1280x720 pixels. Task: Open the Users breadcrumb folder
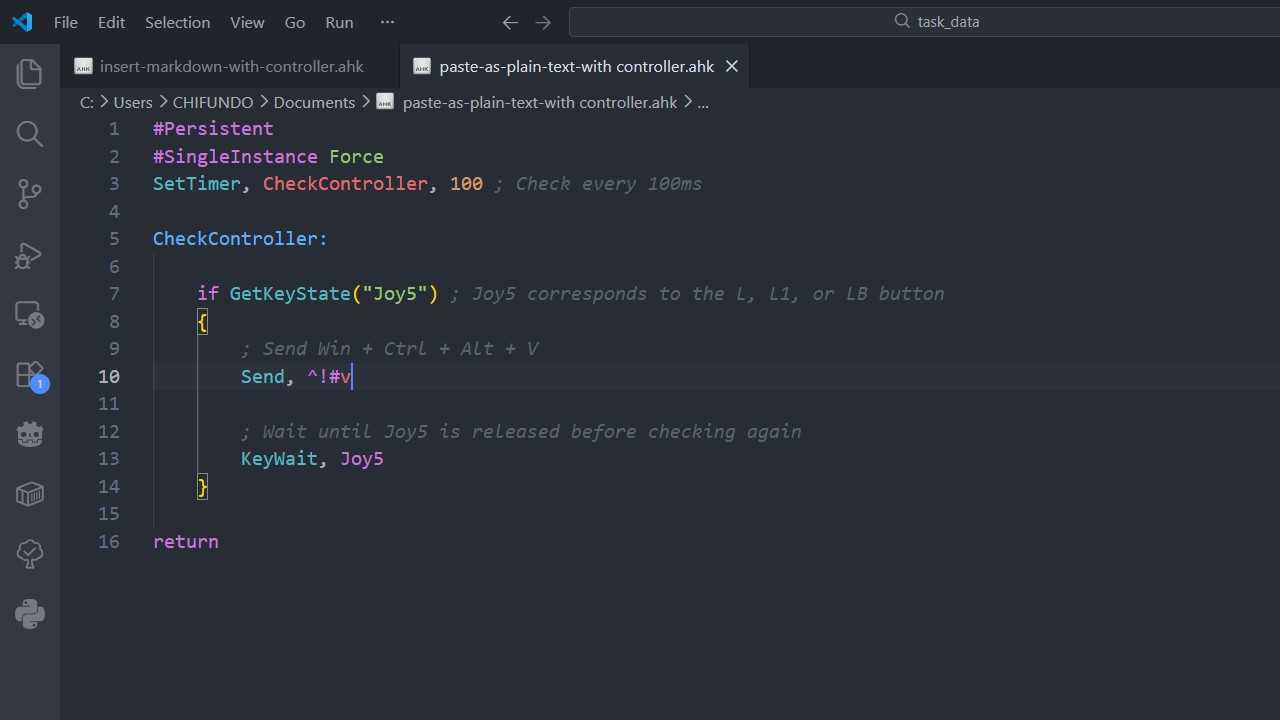(x=133, y=102)
